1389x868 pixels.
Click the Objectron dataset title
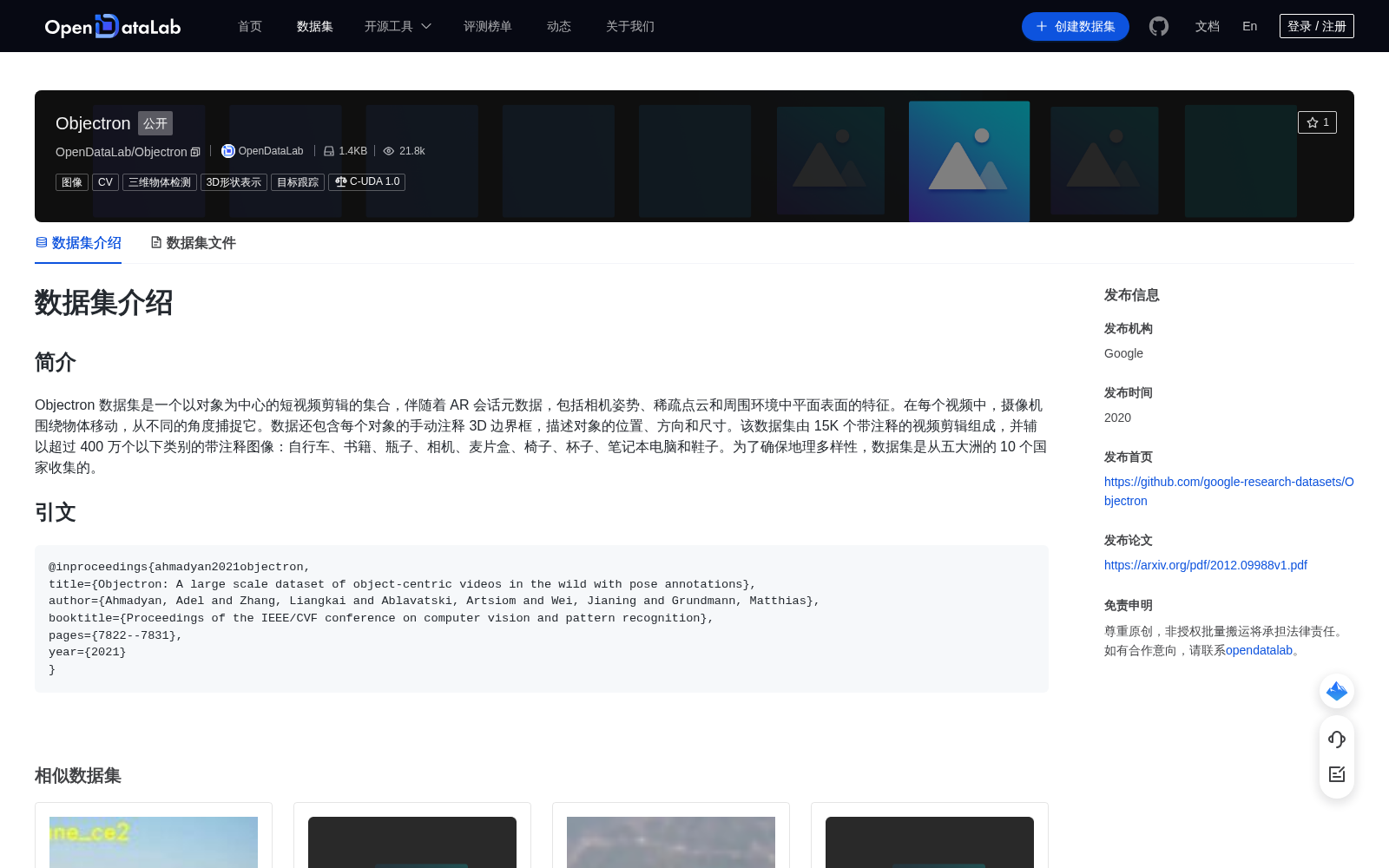(93, 123)
